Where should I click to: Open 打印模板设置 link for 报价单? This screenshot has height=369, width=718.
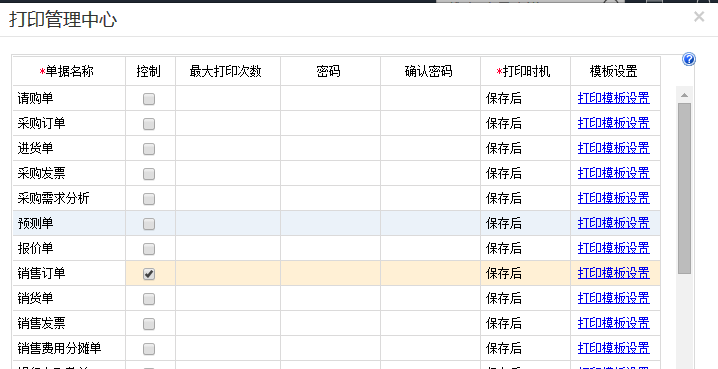coord(614,248)
